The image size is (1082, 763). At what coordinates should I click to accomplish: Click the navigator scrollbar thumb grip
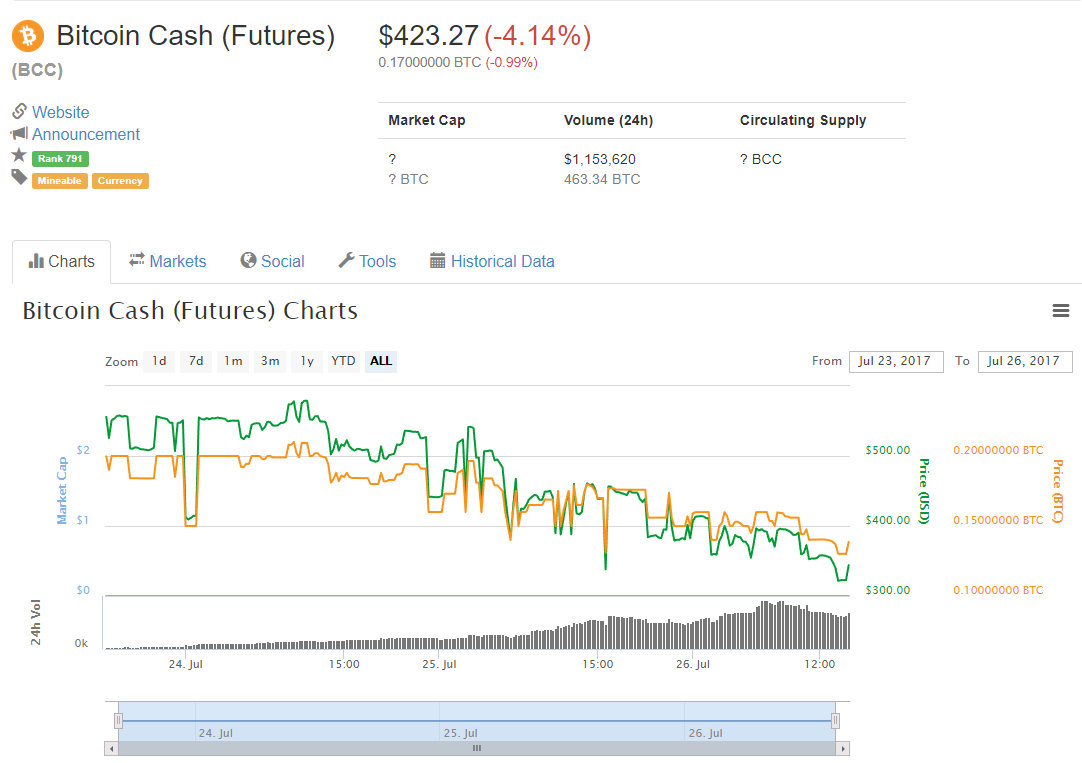tap(477, 749)
